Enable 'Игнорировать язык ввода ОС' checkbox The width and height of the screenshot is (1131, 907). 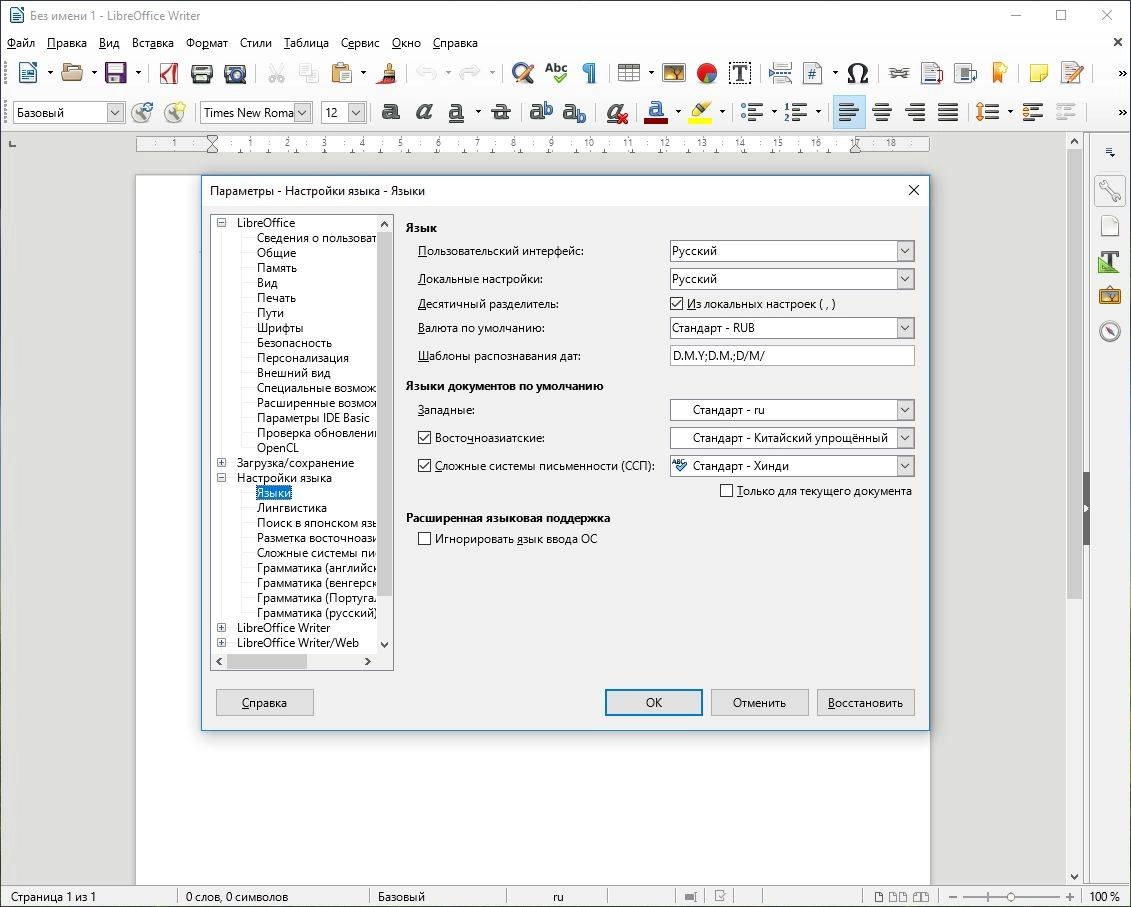click(x=424, y=539)
